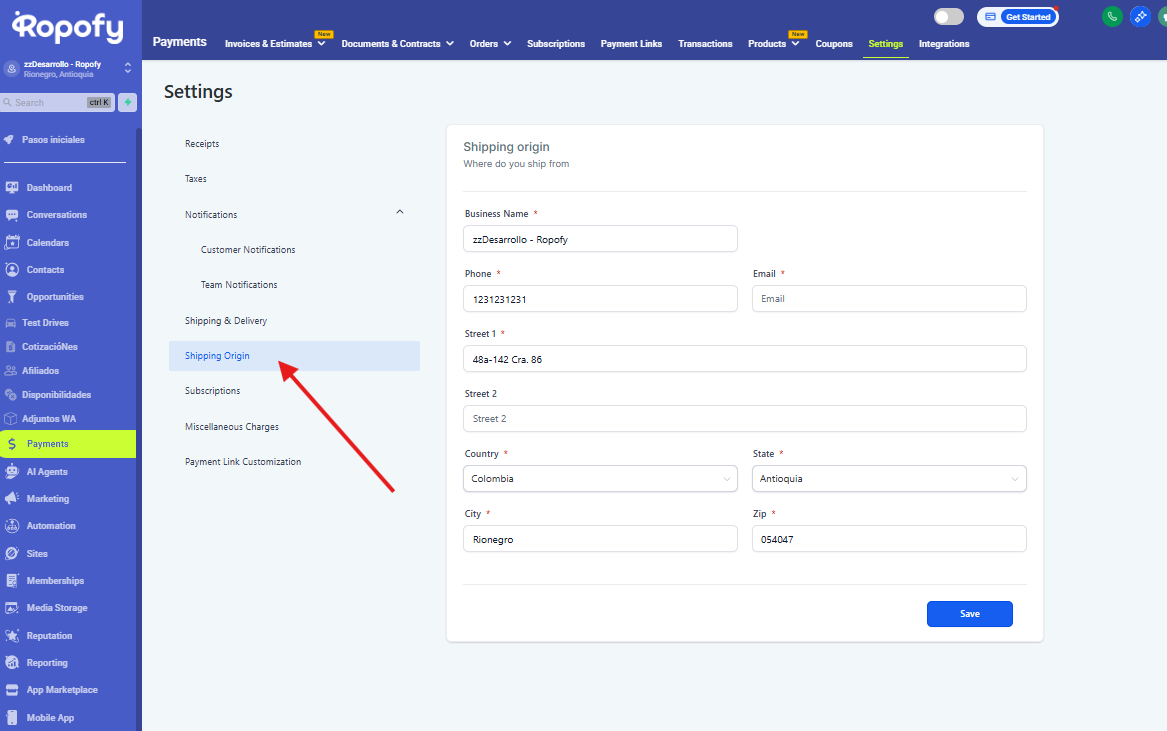Toggle the switch in the top bar

tap(948, 17)
